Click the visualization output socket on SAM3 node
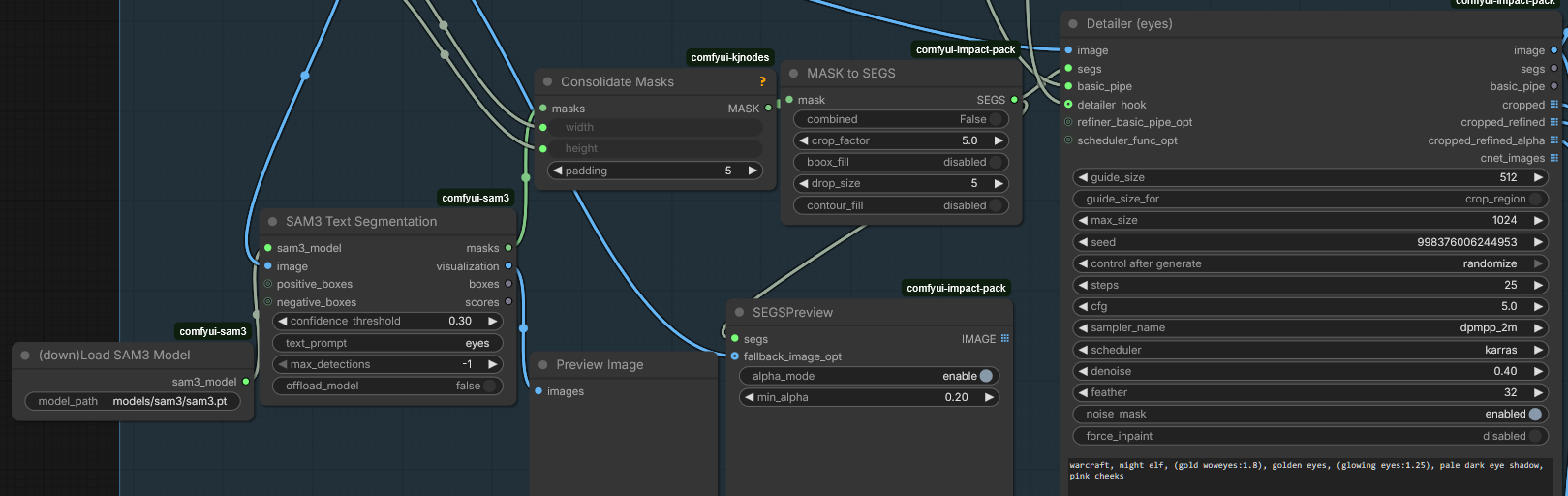 pos(508,266)
